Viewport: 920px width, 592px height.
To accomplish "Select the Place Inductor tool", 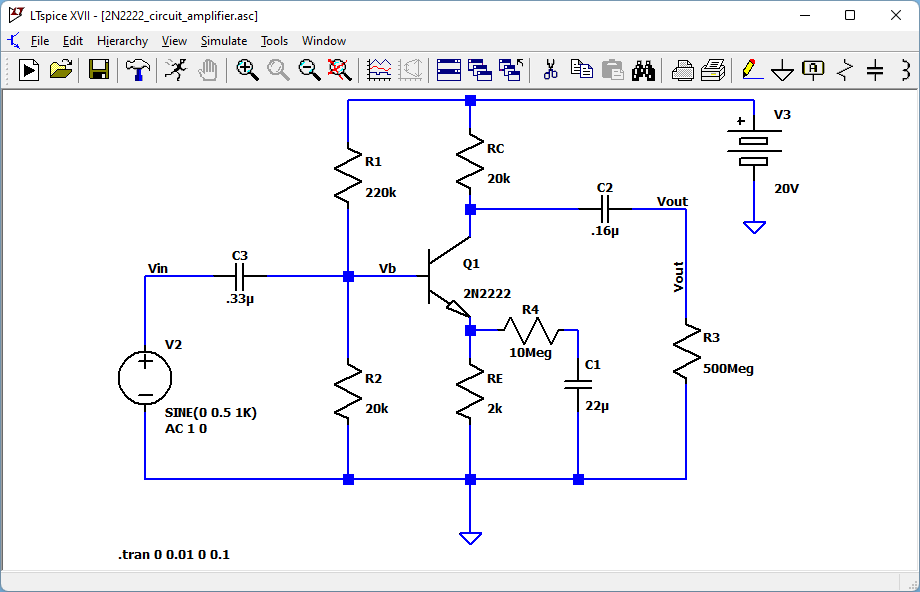I will [x=906, y=70].
